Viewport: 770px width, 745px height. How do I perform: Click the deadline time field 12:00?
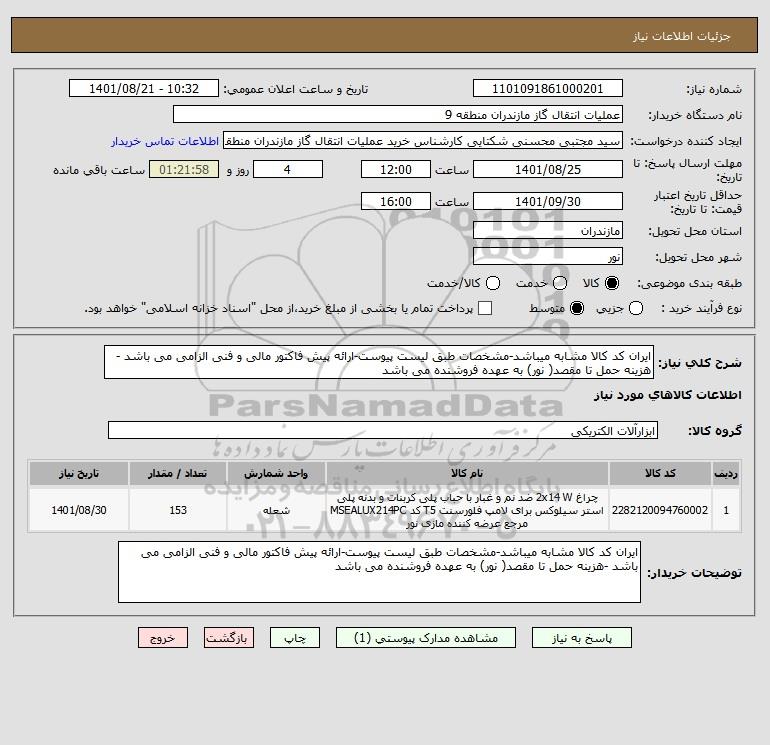396,170
